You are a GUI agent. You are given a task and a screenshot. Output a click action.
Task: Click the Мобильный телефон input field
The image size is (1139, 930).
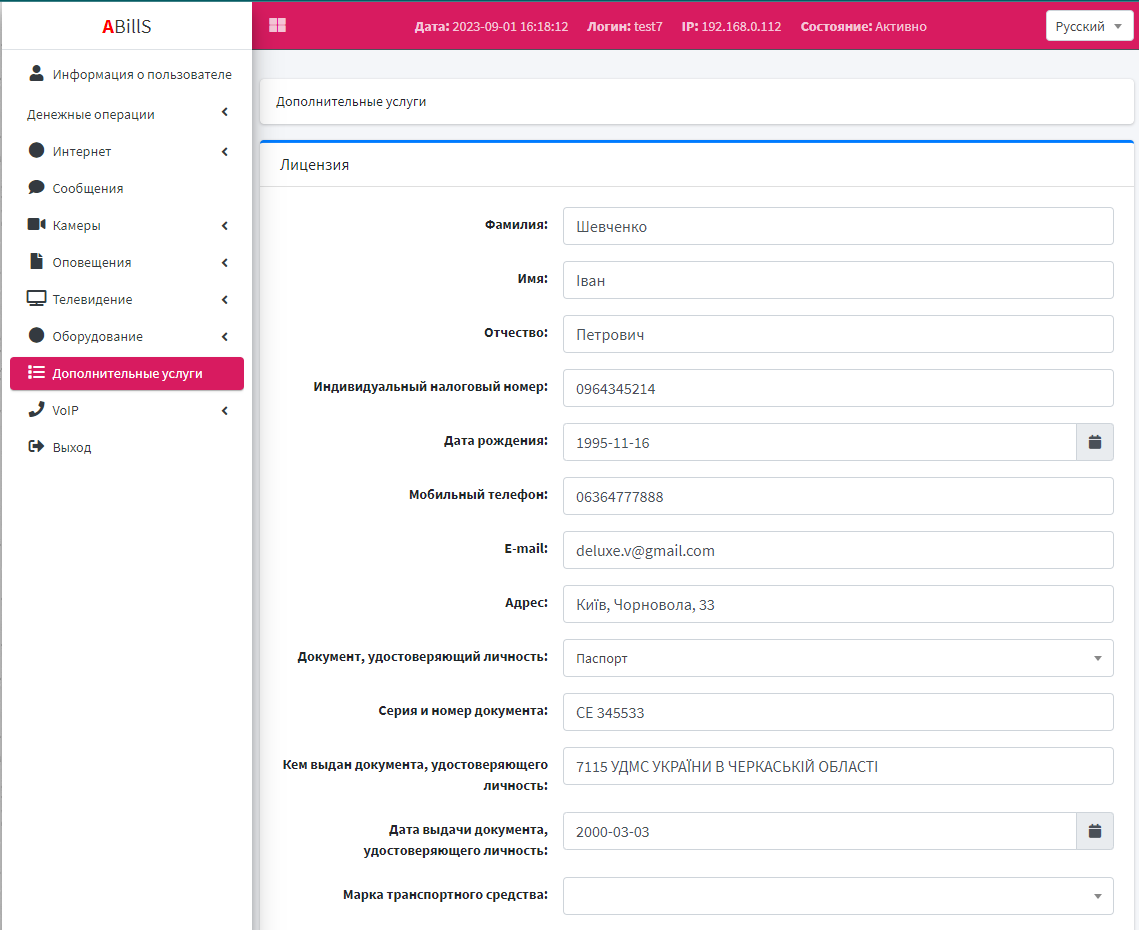pyautogui.click(x=838, y=496)
